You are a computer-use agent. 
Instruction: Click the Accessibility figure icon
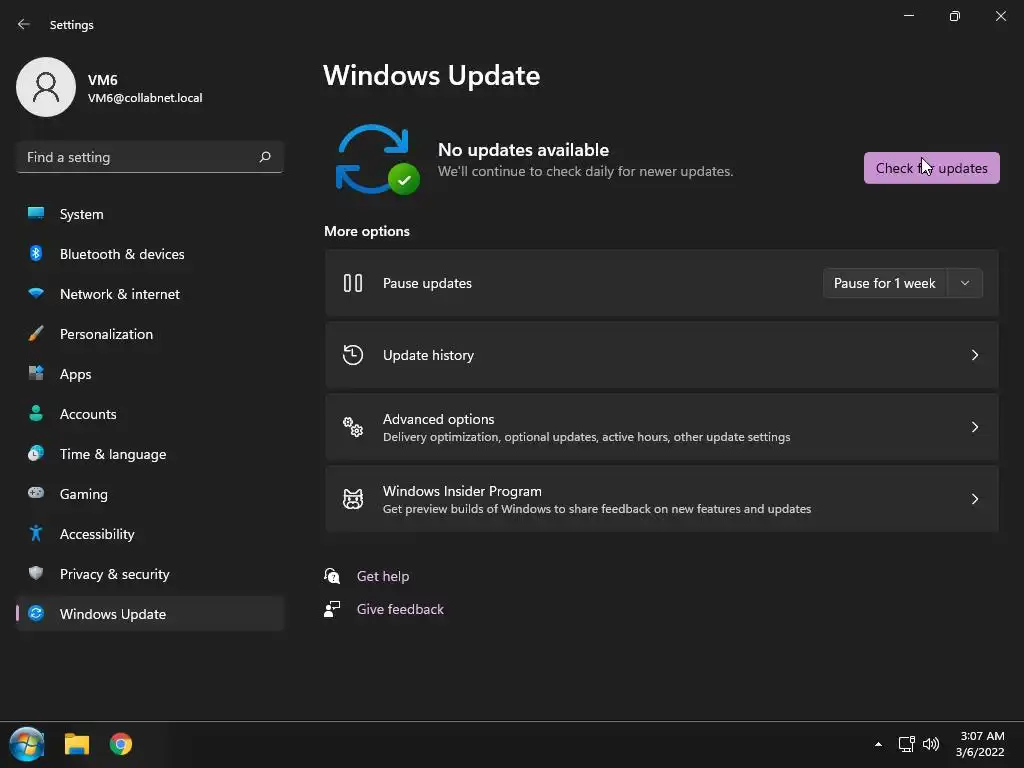36,534
